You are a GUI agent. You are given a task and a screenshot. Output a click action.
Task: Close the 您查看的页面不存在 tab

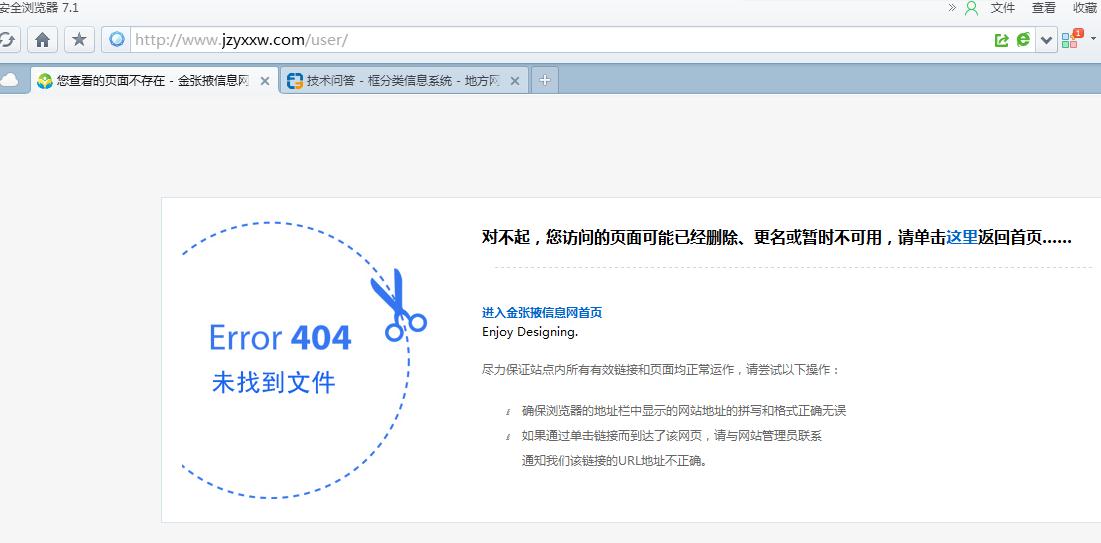(x=265, y=81)
